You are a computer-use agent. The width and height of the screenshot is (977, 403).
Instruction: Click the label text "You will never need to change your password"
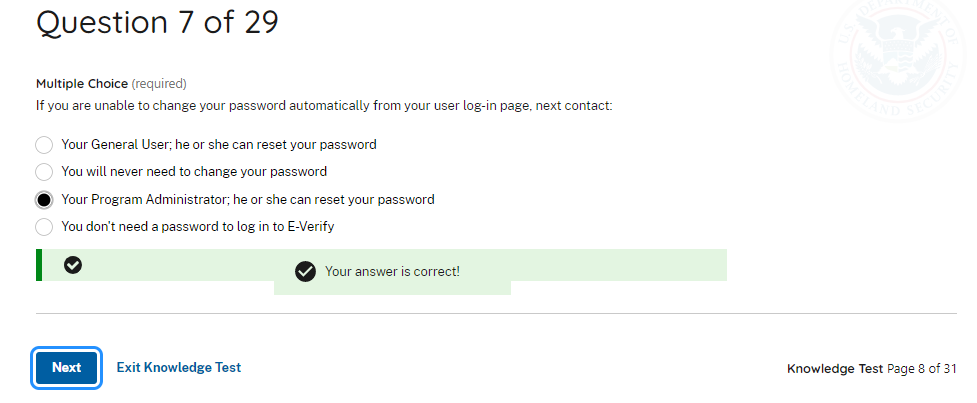[x=194, y=172]
